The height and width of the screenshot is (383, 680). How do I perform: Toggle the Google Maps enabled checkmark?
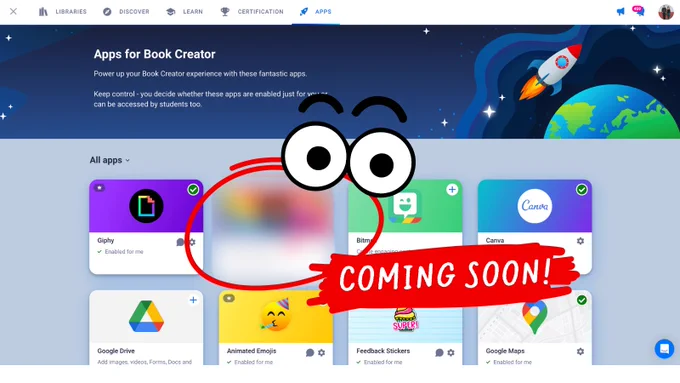point(582,300)
